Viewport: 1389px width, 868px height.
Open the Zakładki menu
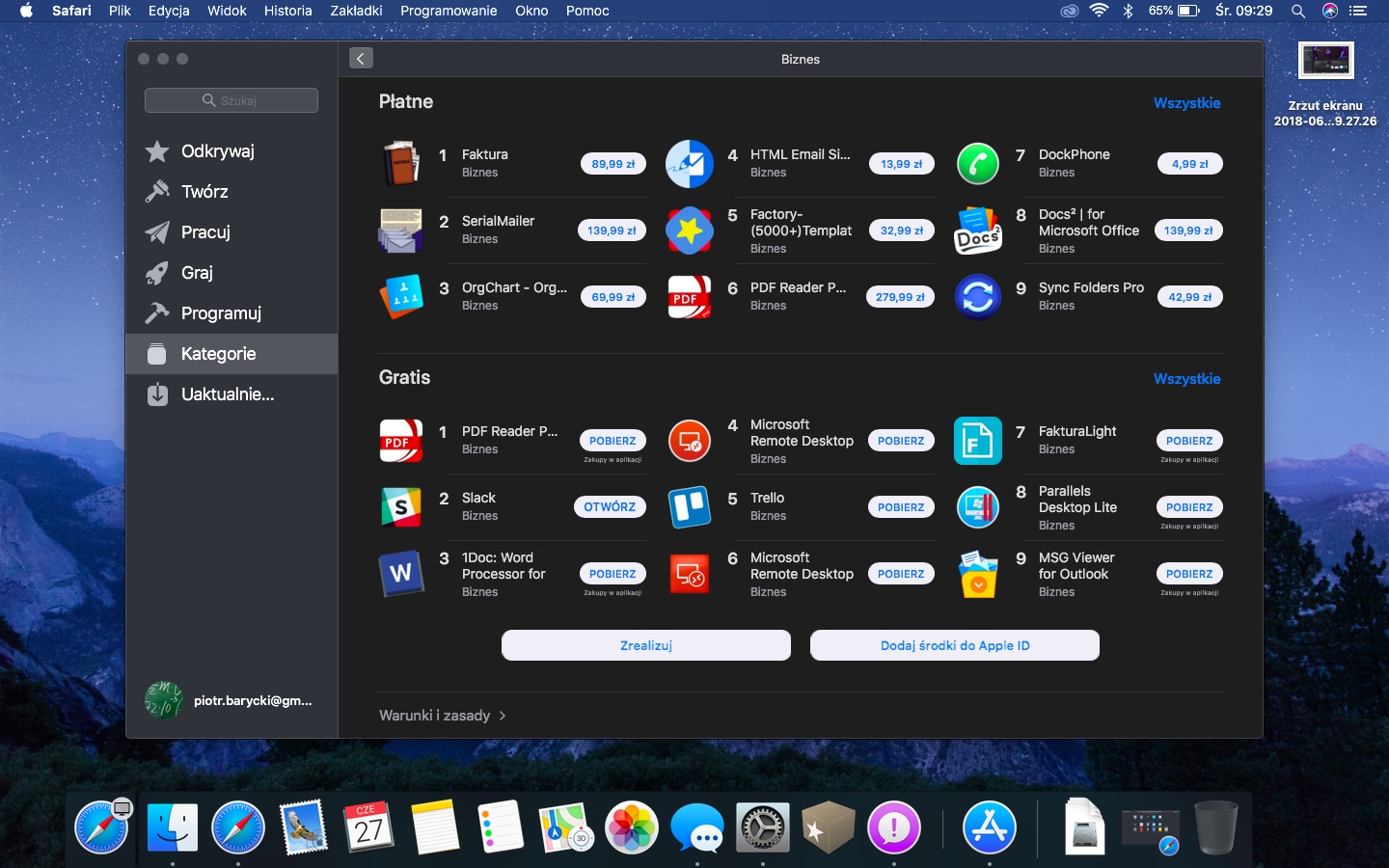click(356, 11)
